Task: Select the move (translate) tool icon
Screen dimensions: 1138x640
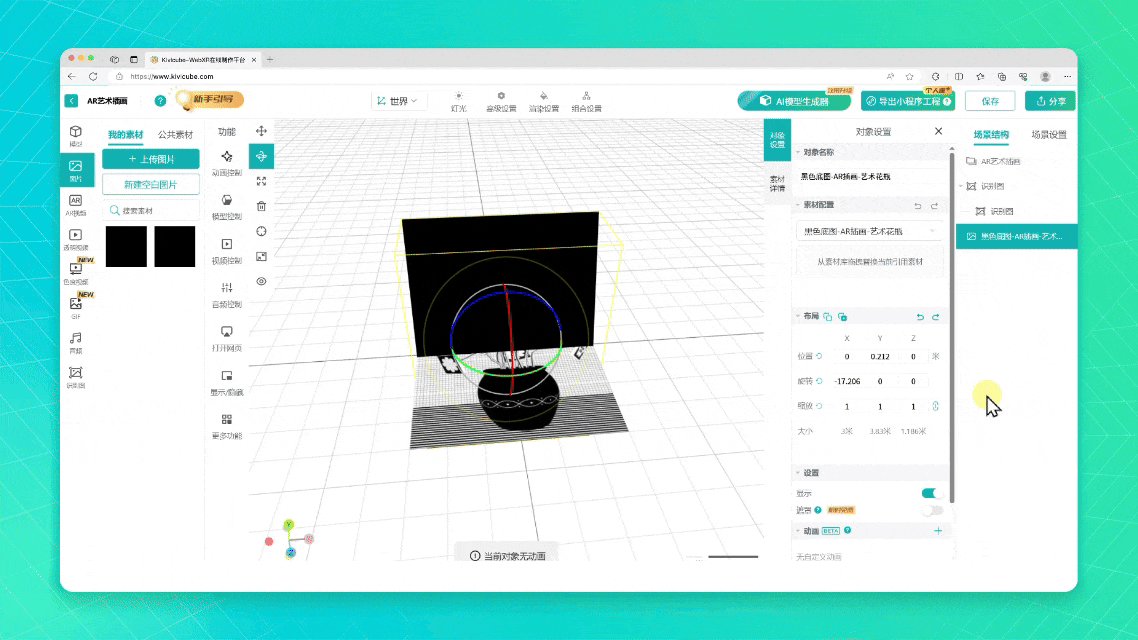Action: (x=261, y=131)
